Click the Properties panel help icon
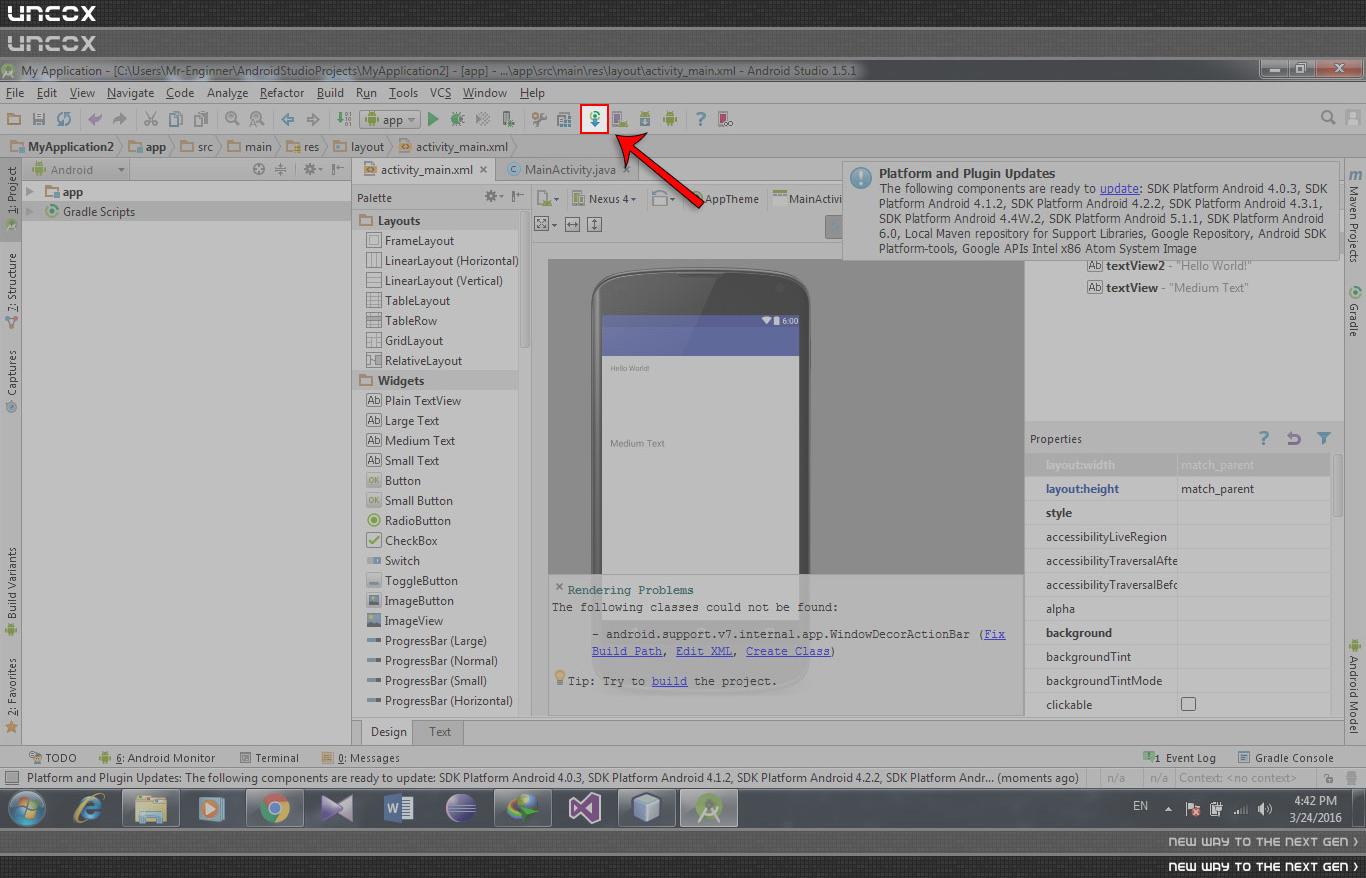 click(1264, 438)
